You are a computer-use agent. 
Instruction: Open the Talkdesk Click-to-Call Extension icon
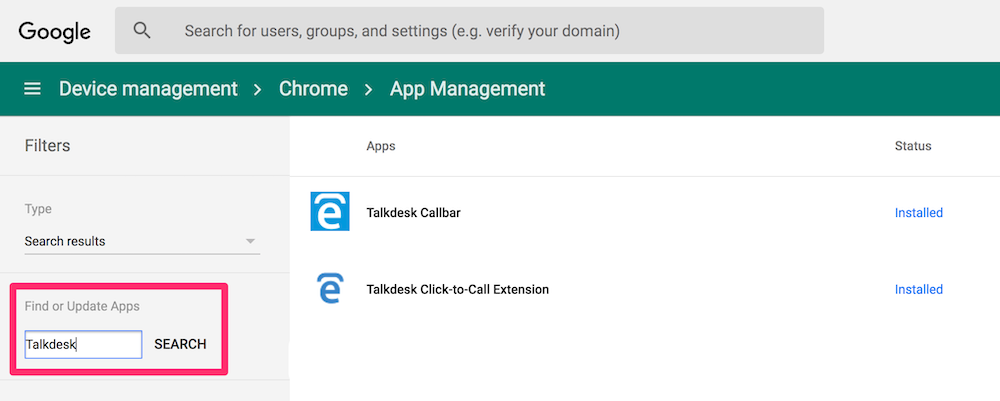click(331, 289)
